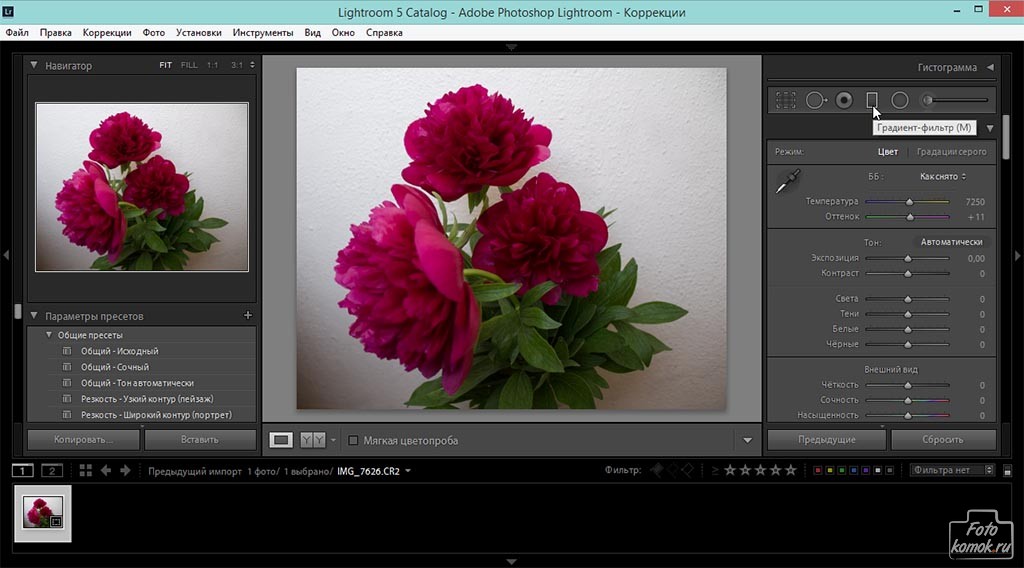Click the Температура slider handle
1024x568 pixels.
pyautogui.click(x=909, y=202)
